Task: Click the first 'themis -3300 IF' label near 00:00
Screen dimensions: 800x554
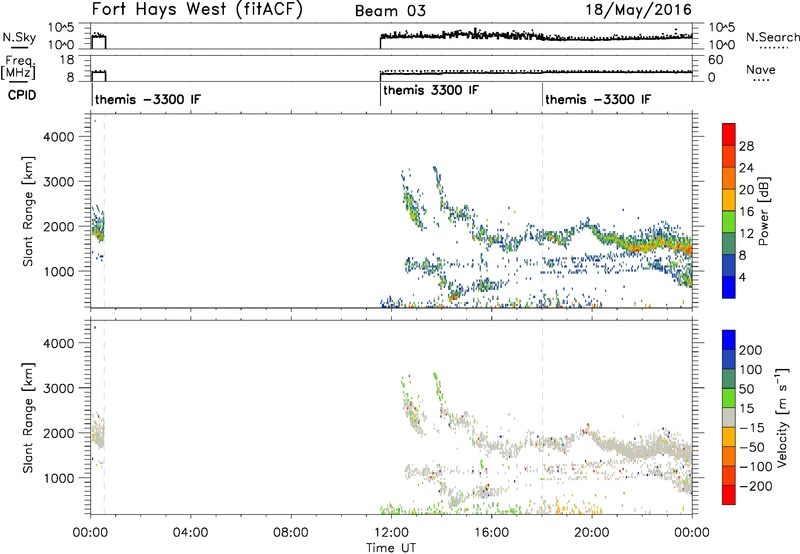Action: (x=148, y=99)
